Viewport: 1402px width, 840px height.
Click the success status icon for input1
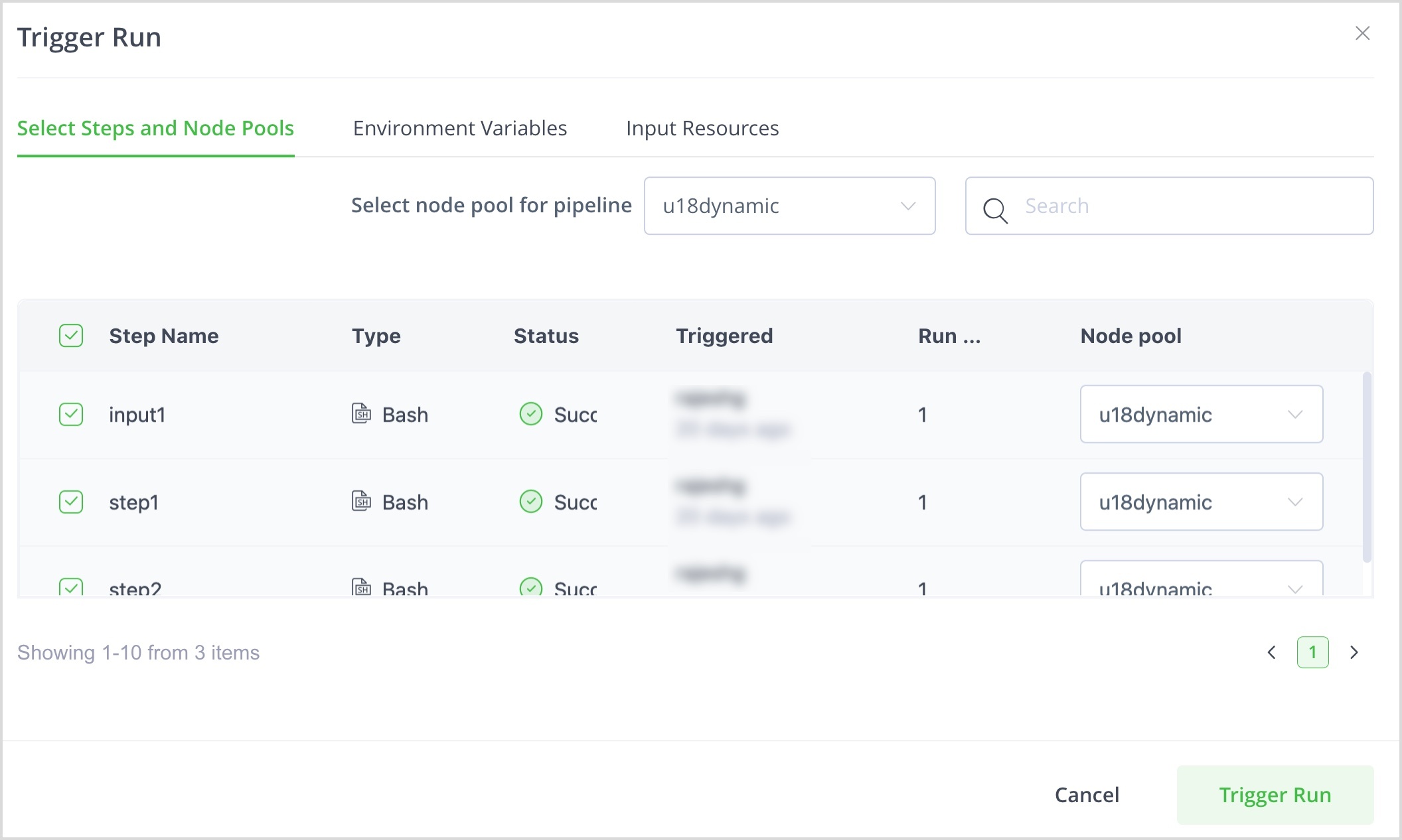530,414
